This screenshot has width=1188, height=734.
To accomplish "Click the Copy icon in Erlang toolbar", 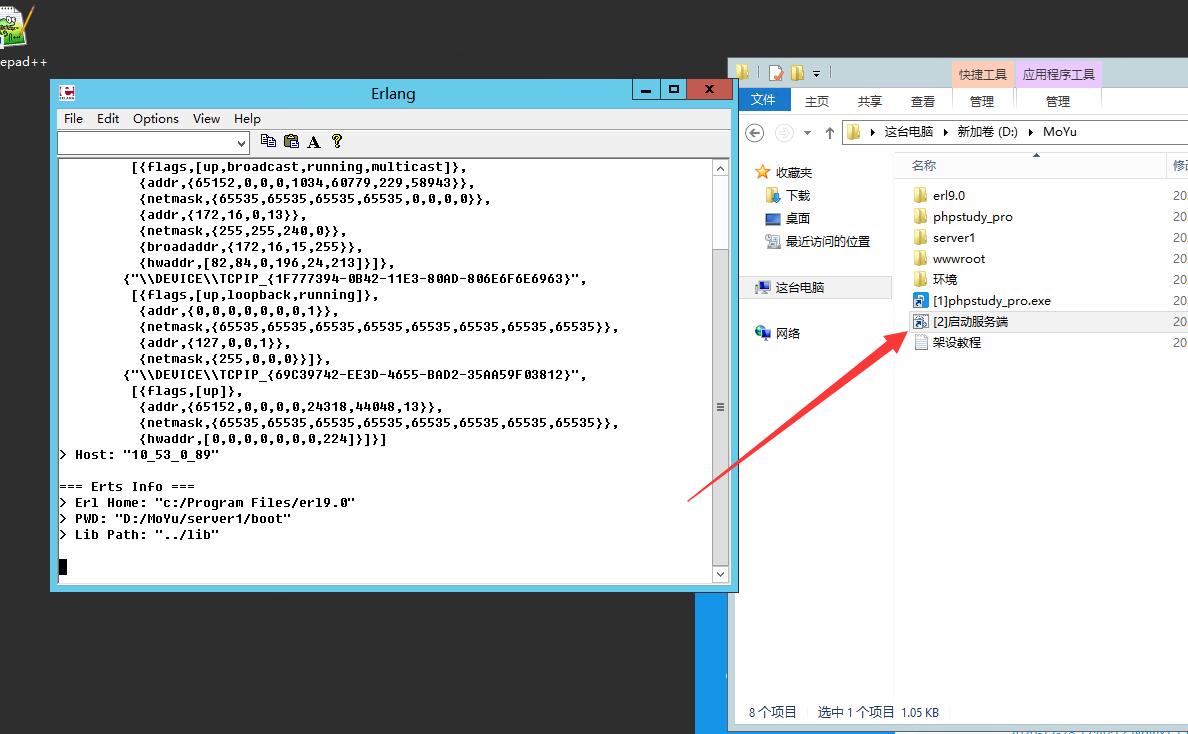I will [x=268, y=142].
